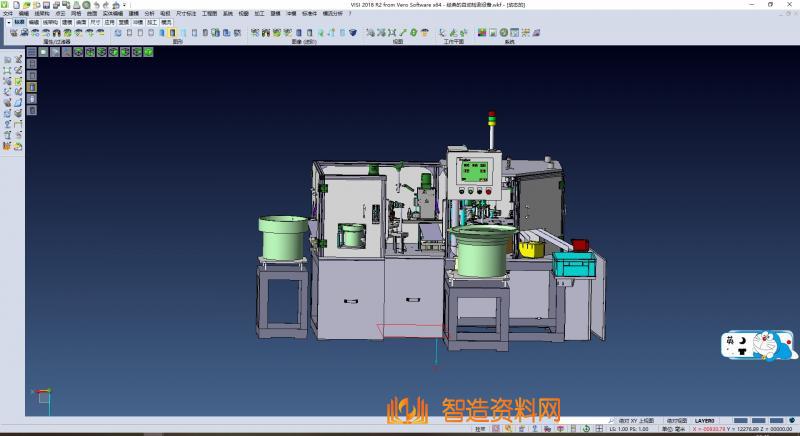Open the 文件 menu
The height and width of the screenshot is (436, 800).
click(8, 13)
